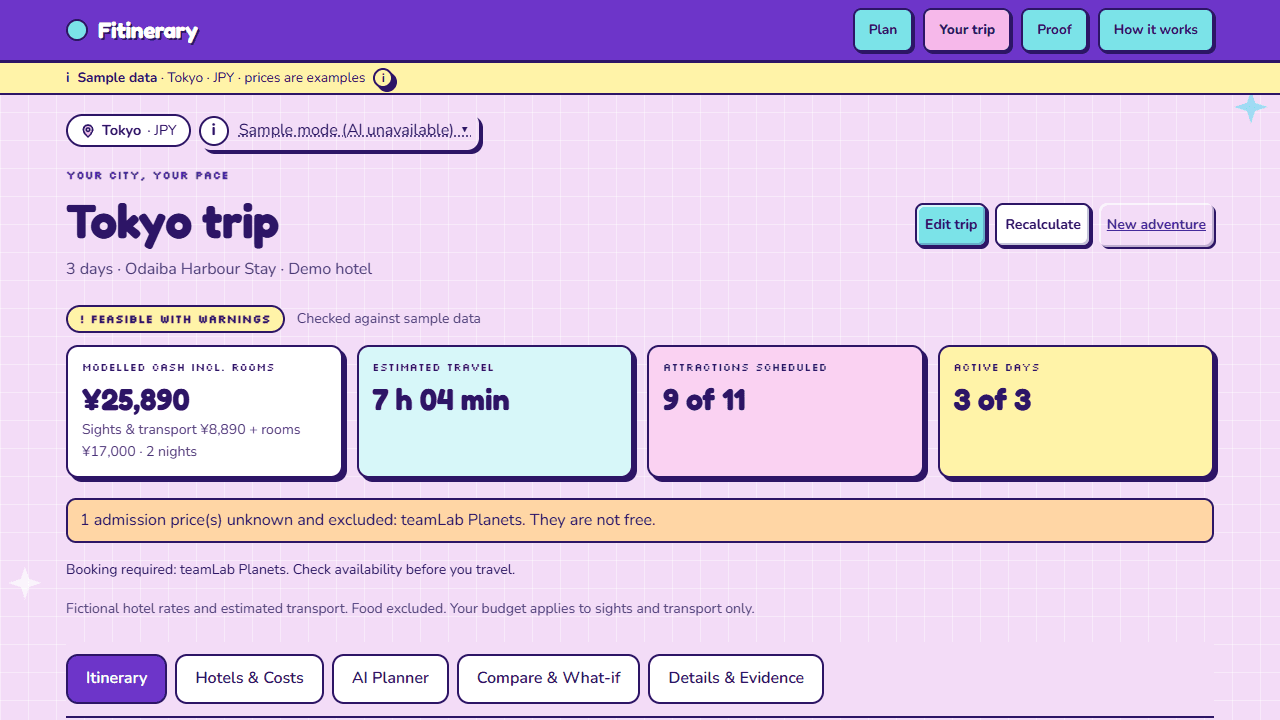Click the Fitinerary logo circle icon
Screen dimensions: 1280x720
[77, 30]
